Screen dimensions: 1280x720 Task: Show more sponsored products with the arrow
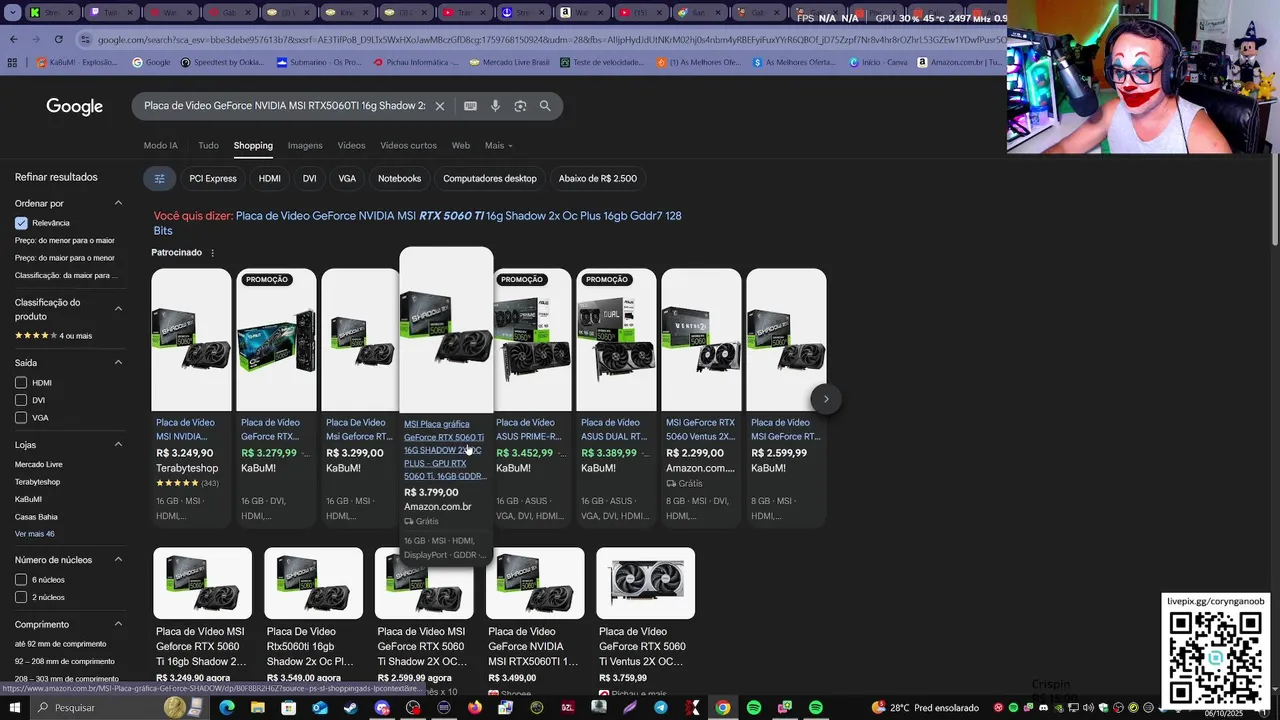coord(826,399)
